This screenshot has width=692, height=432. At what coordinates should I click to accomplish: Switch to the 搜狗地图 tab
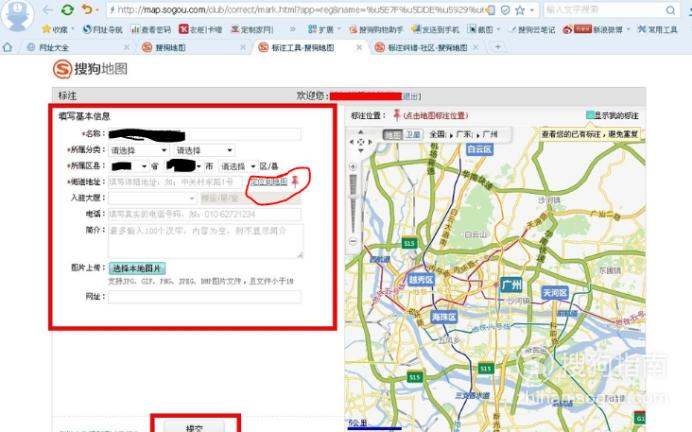point(170,47)
